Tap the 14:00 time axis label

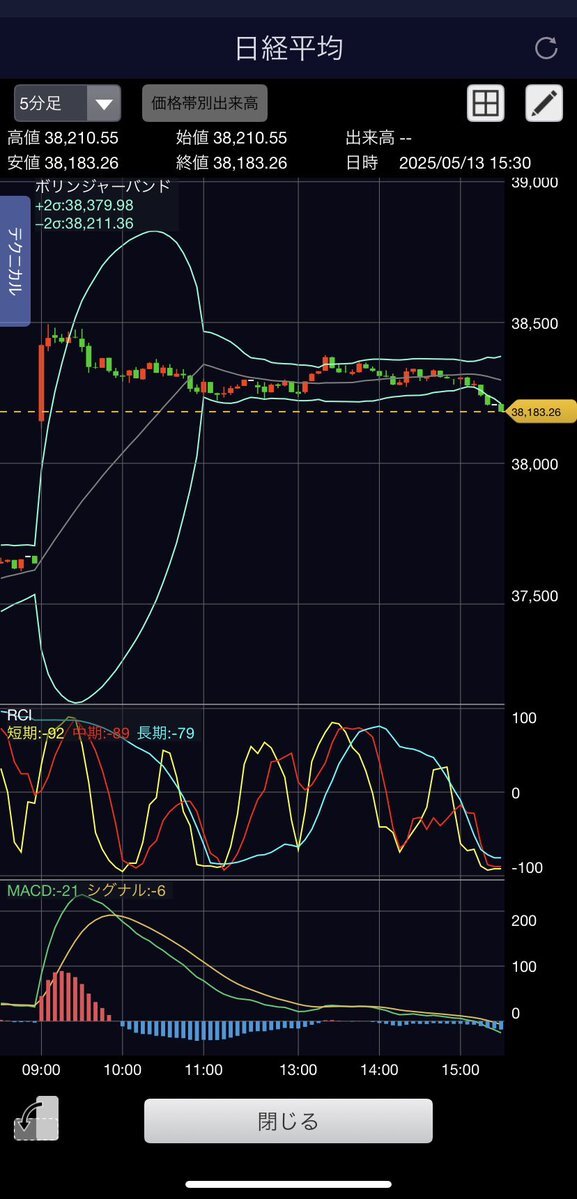pos(379,1069)
